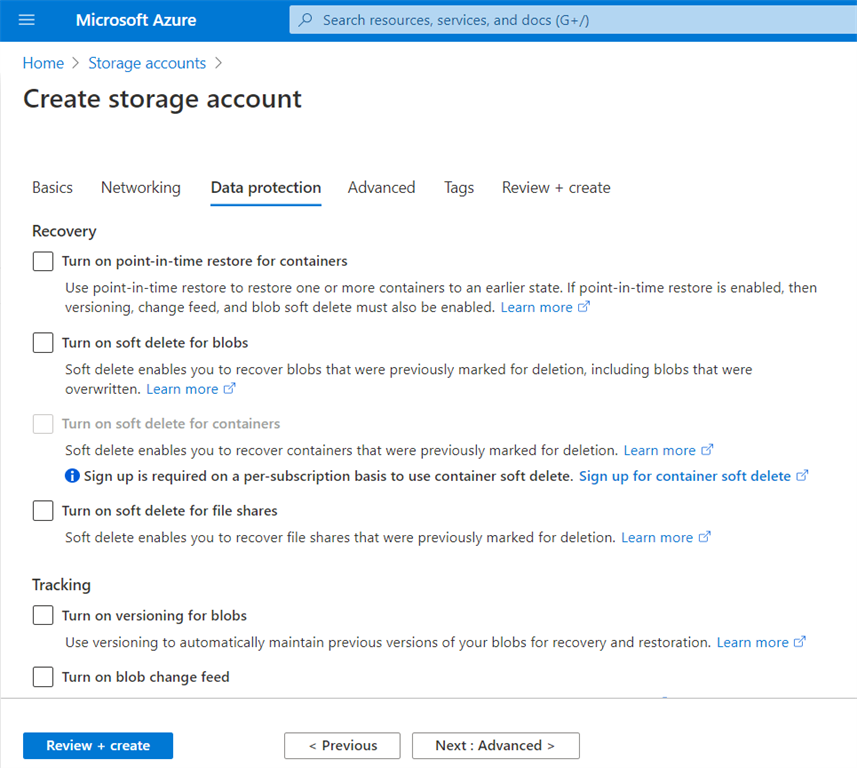
Task: Turn on versioning for blobs
Action: pyautogui.click(x=42, y=615)
